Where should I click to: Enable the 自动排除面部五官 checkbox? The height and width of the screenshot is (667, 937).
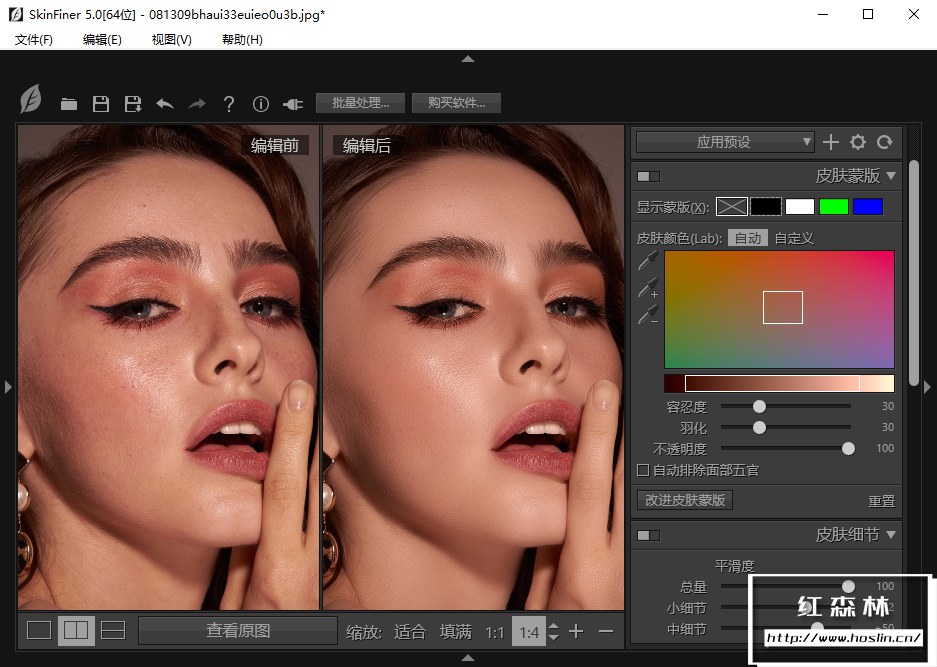[x=643, y=470]
